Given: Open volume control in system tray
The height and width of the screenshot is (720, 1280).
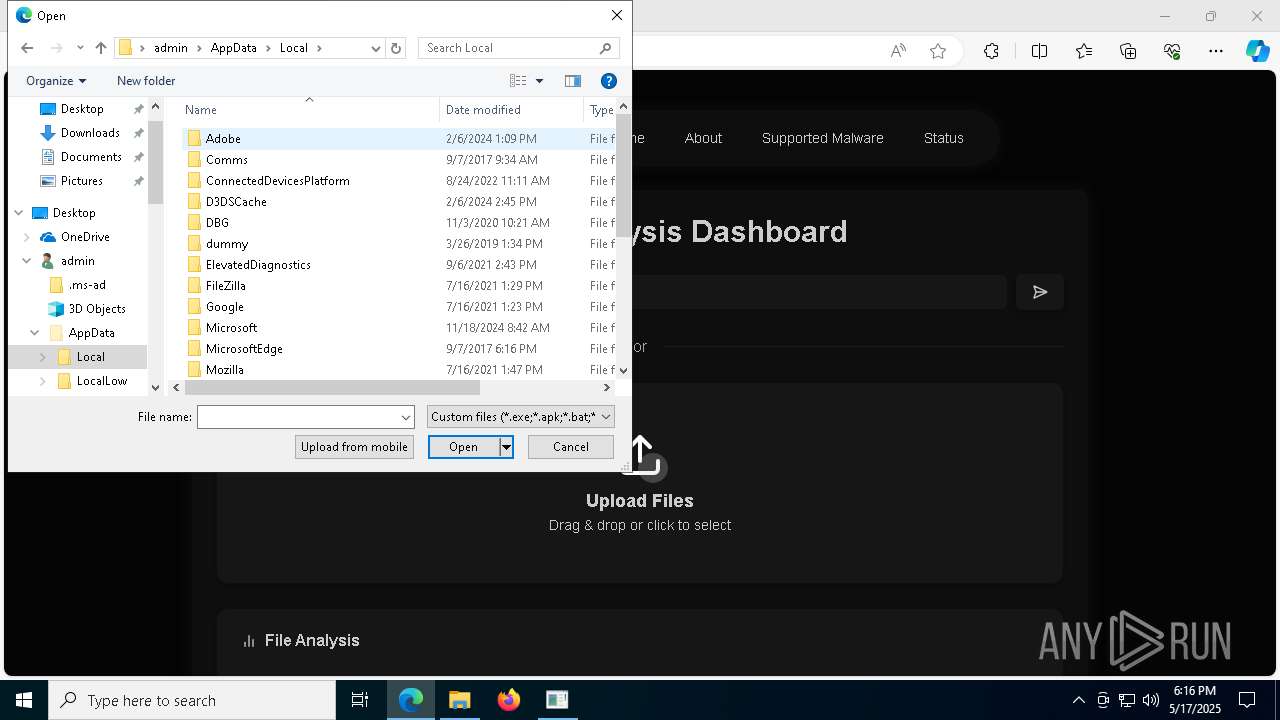Looking at the screenshot, I should [1151, 700].
